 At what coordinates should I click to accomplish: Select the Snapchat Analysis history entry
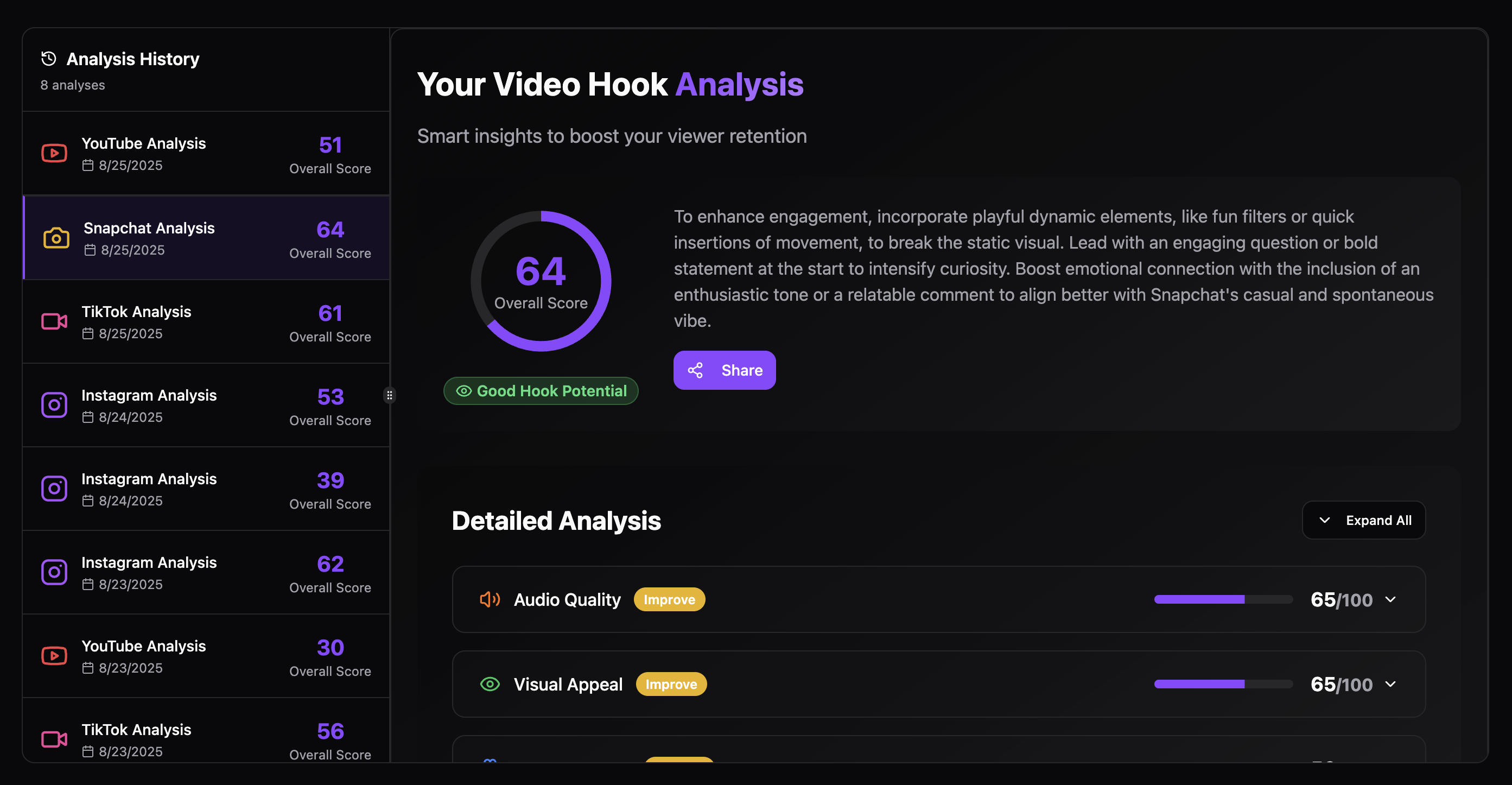[x=206, y=238]
